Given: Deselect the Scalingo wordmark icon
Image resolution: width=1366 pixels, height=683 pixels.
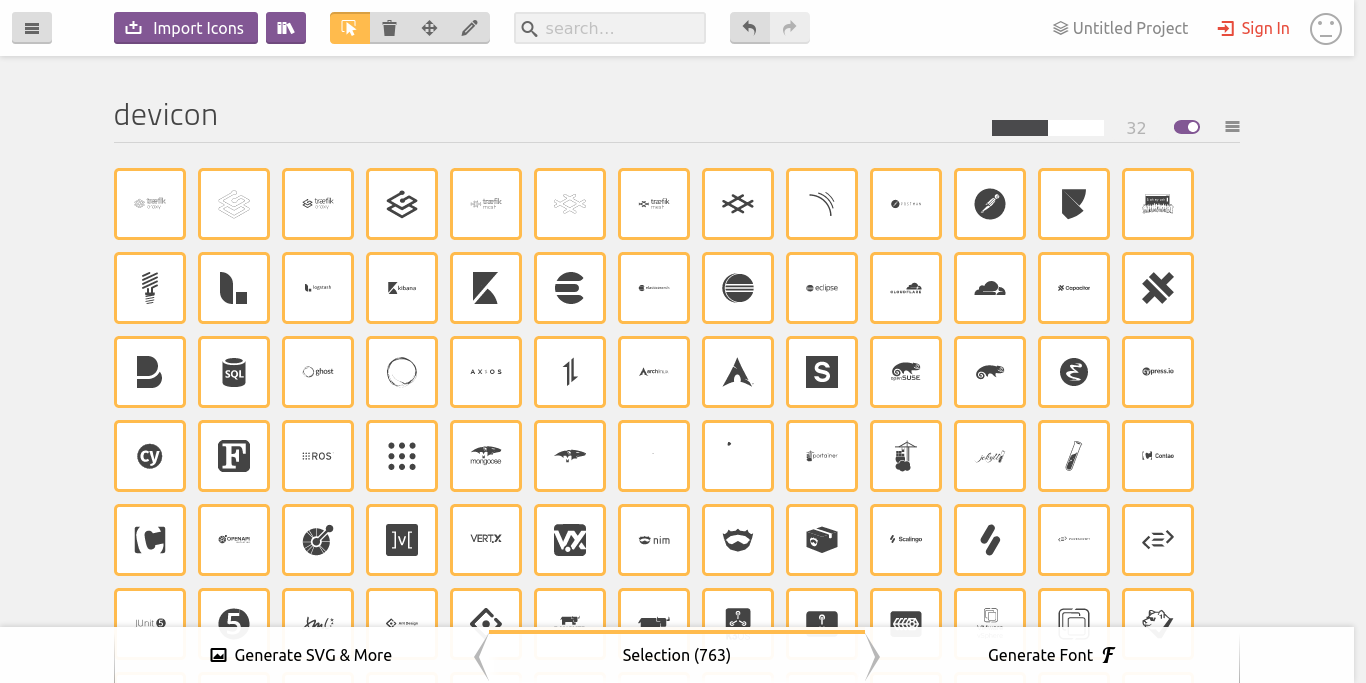Looking at the screenshot, I should pos(906,540).
